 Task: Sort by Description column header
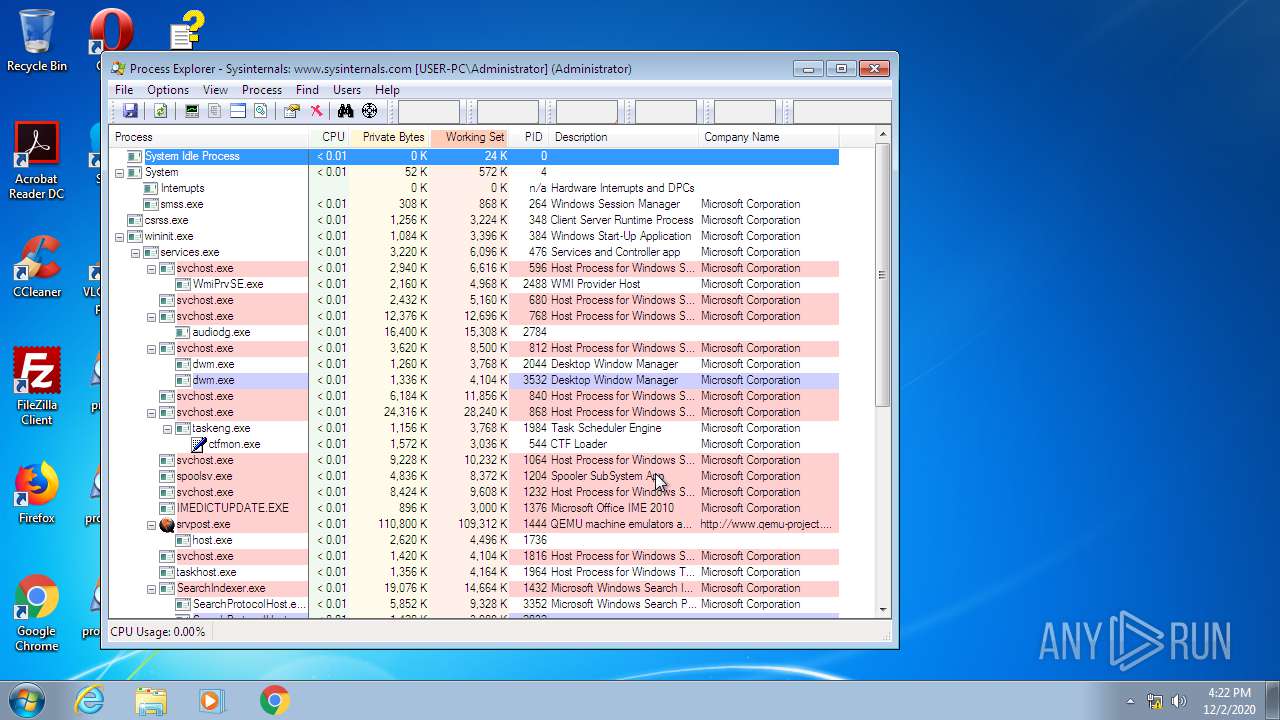click(x=624, y=137)
